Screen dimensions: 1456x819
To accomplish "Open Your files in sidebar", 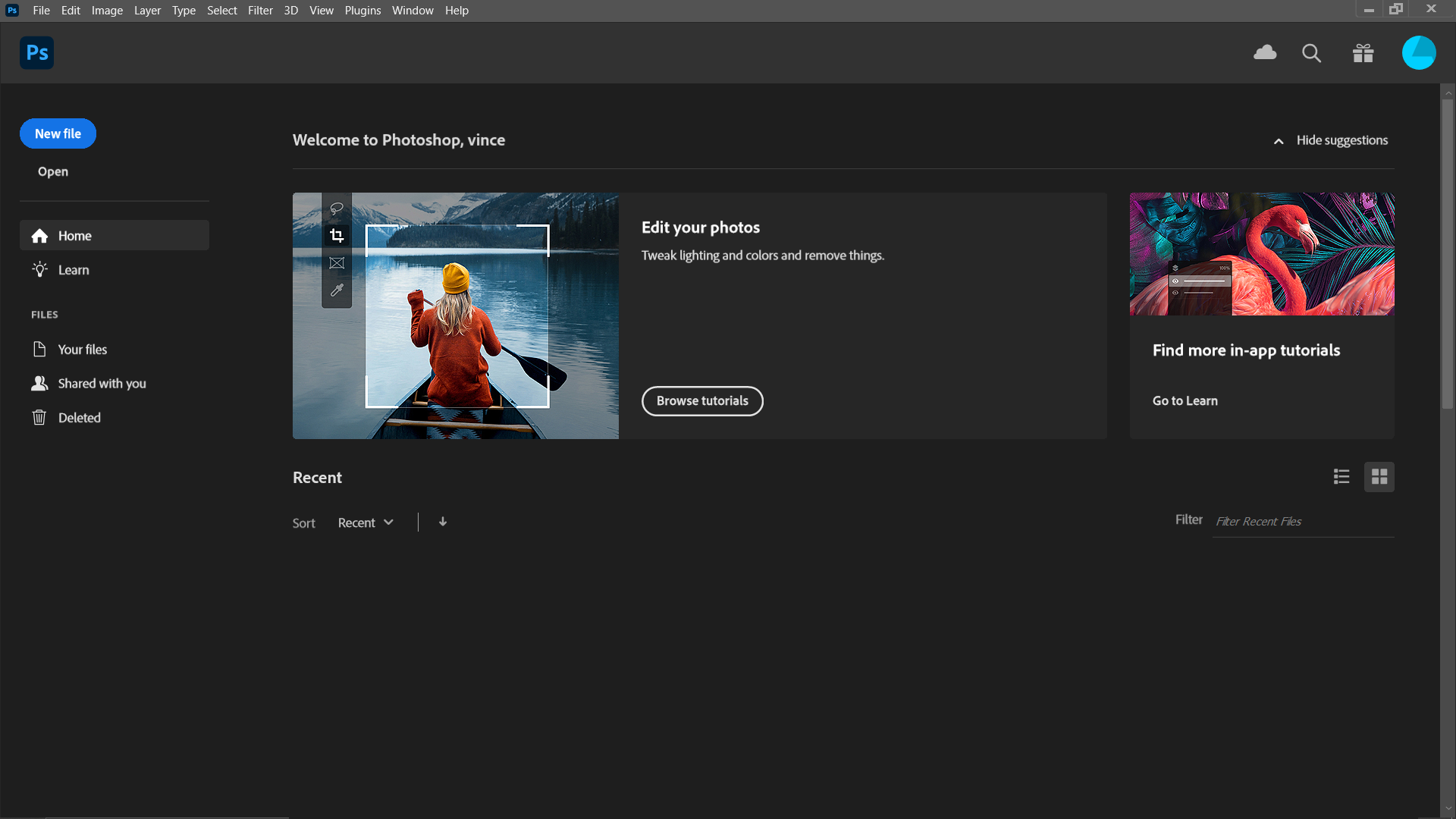I will (82, 350).
